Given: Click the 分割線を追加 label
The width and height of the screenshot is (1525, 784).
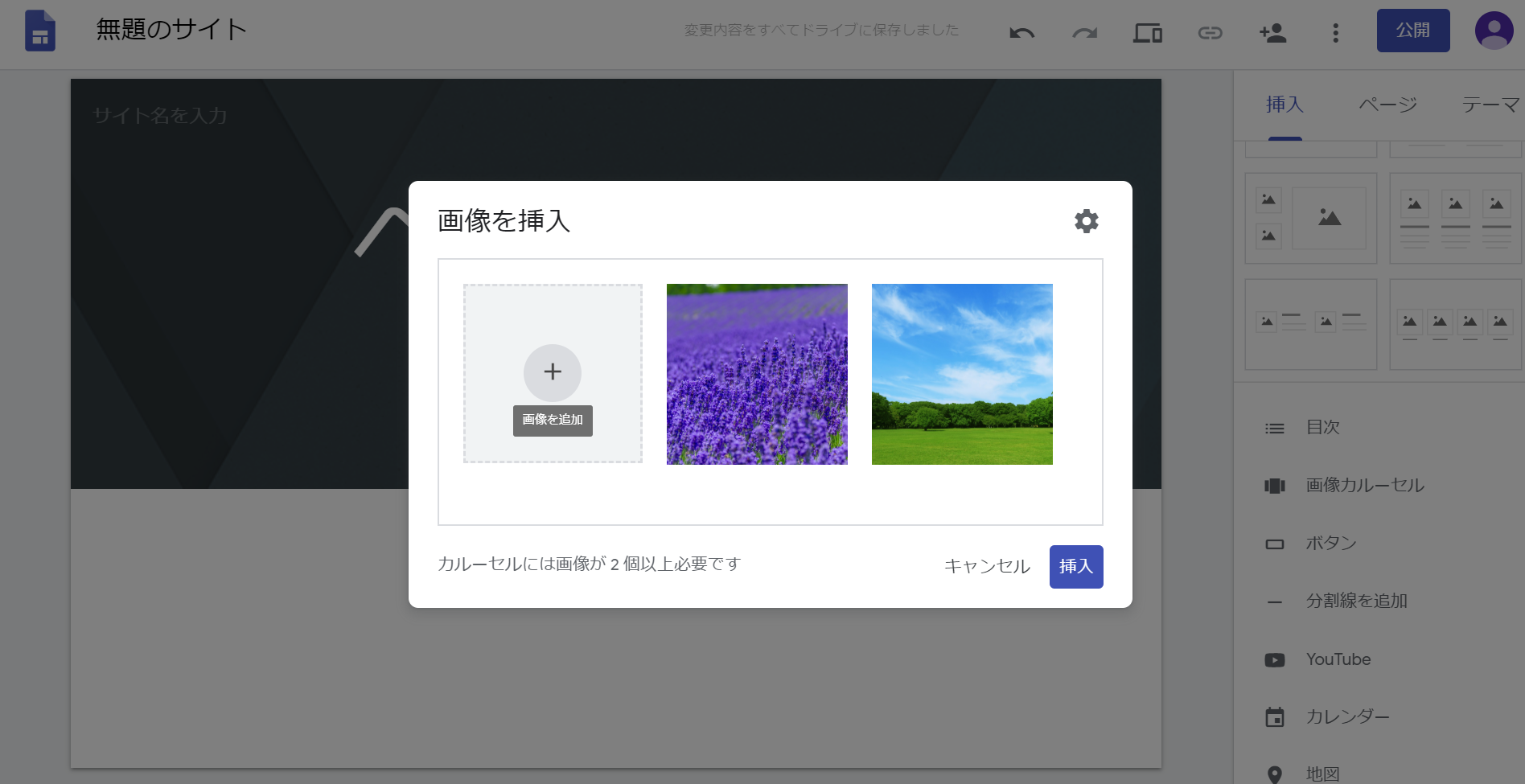Looking at the screenshot, I should [x=1357, y=601].
